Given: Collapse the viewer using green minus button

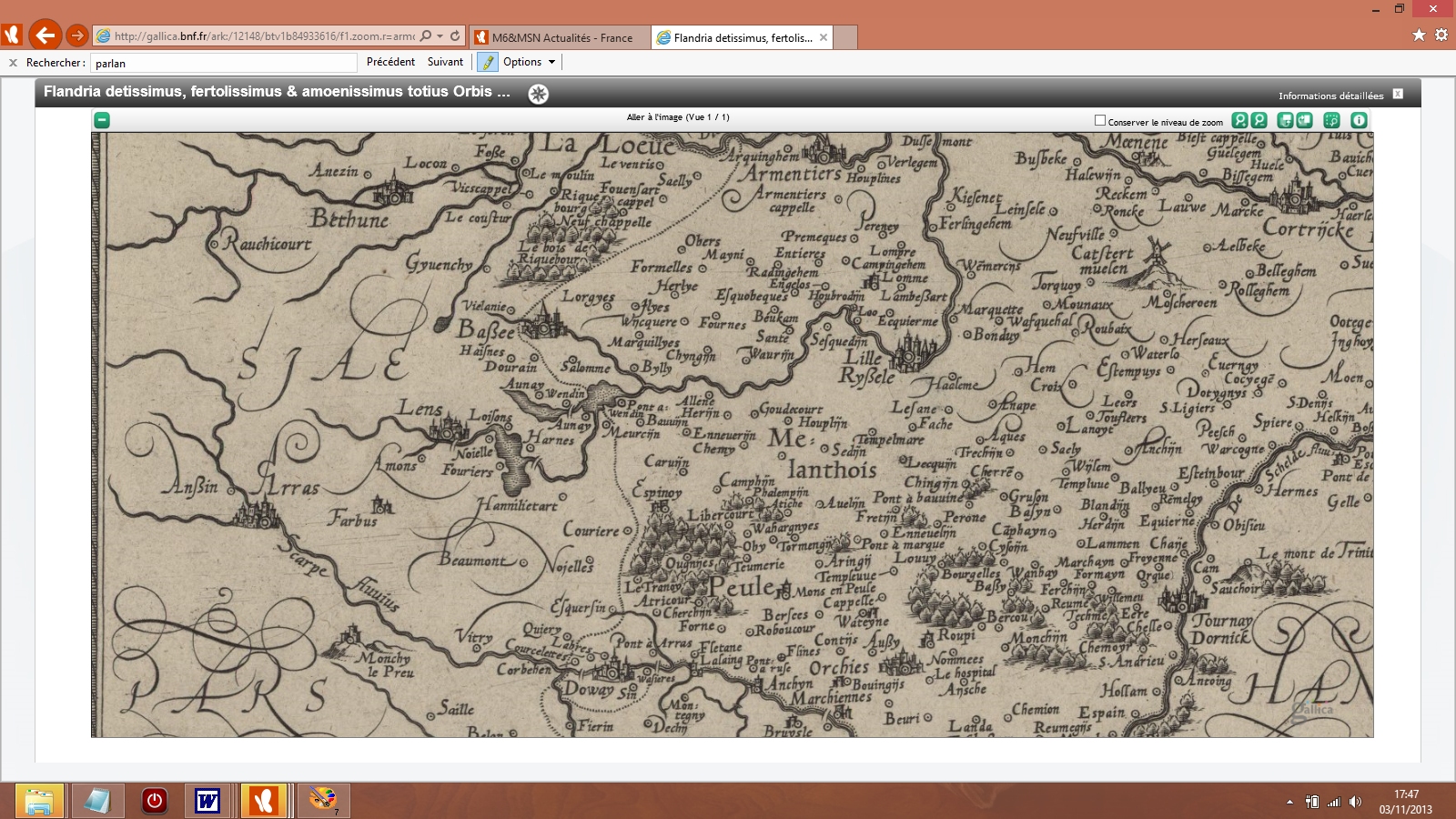Looking at the screenshot, I should coord(102,120).
